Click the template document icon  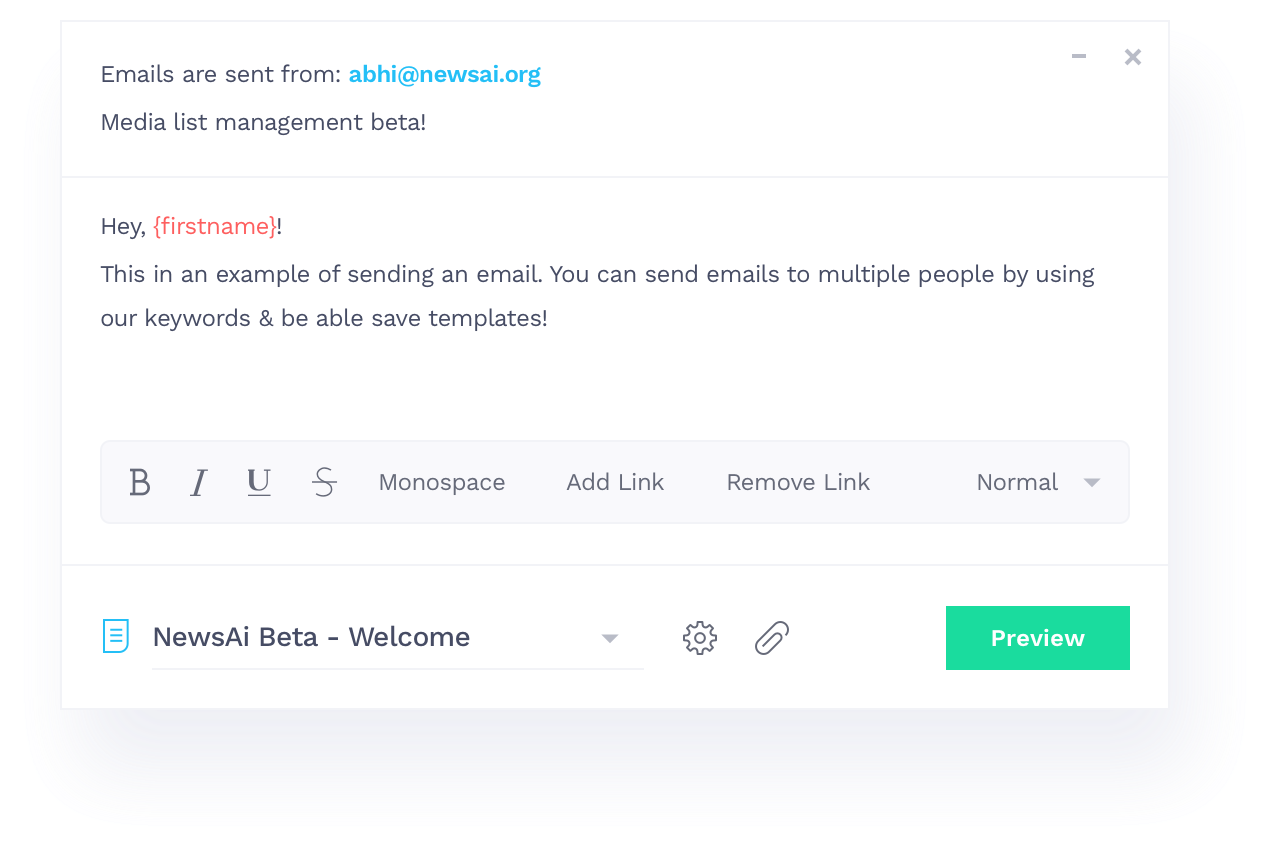pos(116,636)
